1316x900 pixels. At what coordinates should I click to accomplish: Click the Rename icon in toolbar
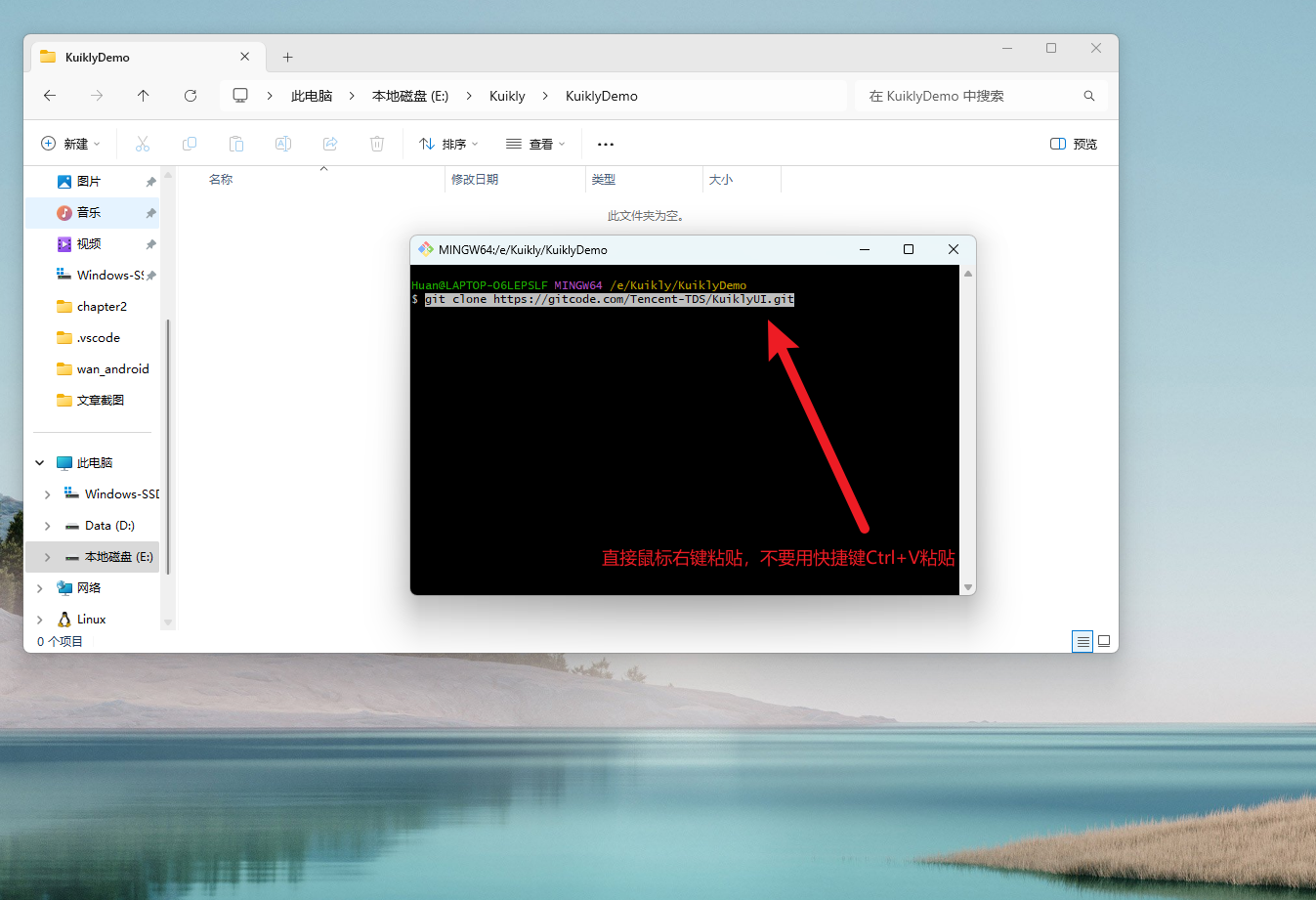[x=283, y=144]
